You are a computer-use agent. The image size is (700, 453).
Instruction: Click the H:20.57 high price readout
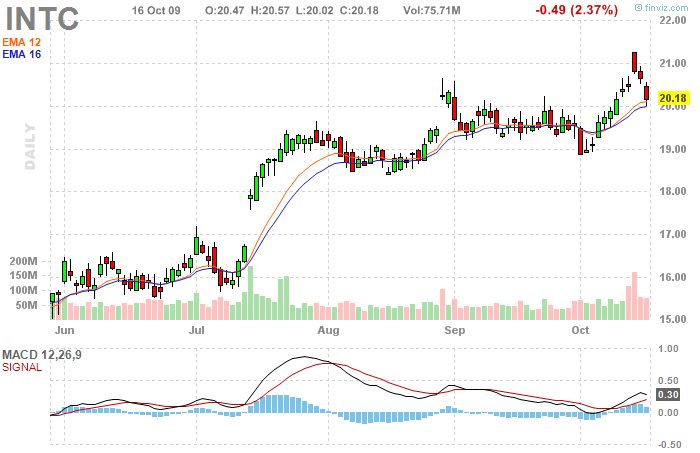click(271, 9)
